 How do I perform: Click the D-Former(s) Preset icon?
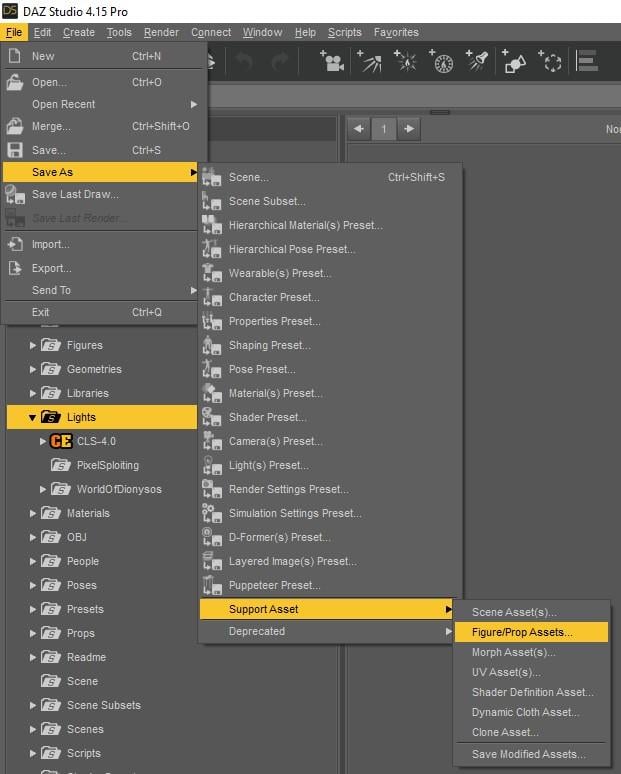coord(211,537)
